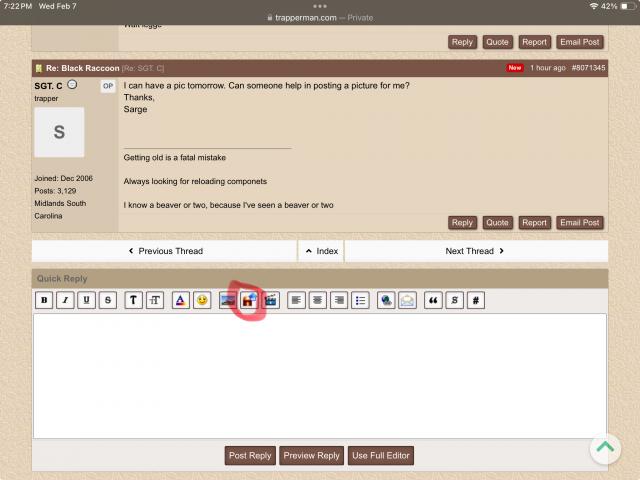Click the underline formatting icon

[87, 300]
